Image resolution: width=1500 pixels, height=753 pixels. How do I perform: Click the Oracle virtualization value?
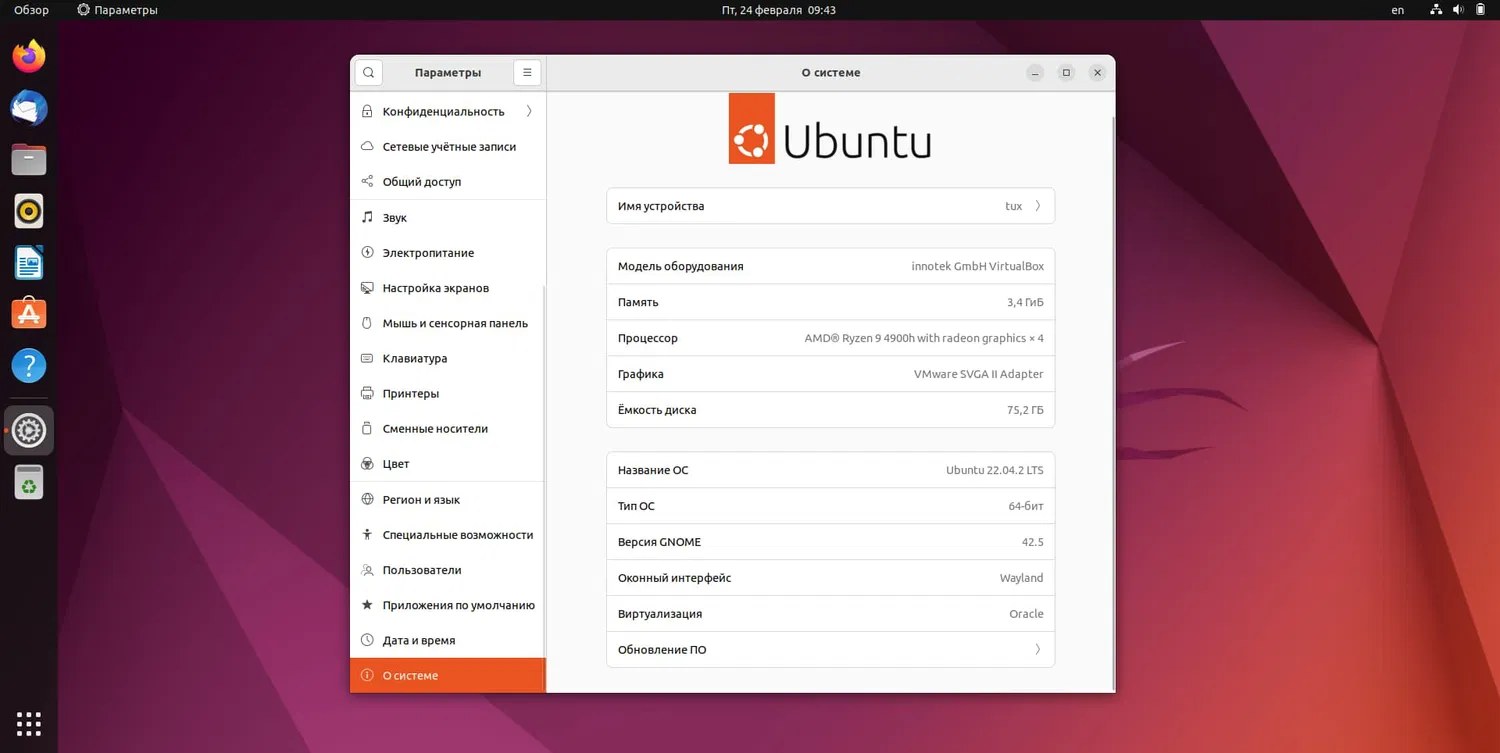coord(1027,614)
